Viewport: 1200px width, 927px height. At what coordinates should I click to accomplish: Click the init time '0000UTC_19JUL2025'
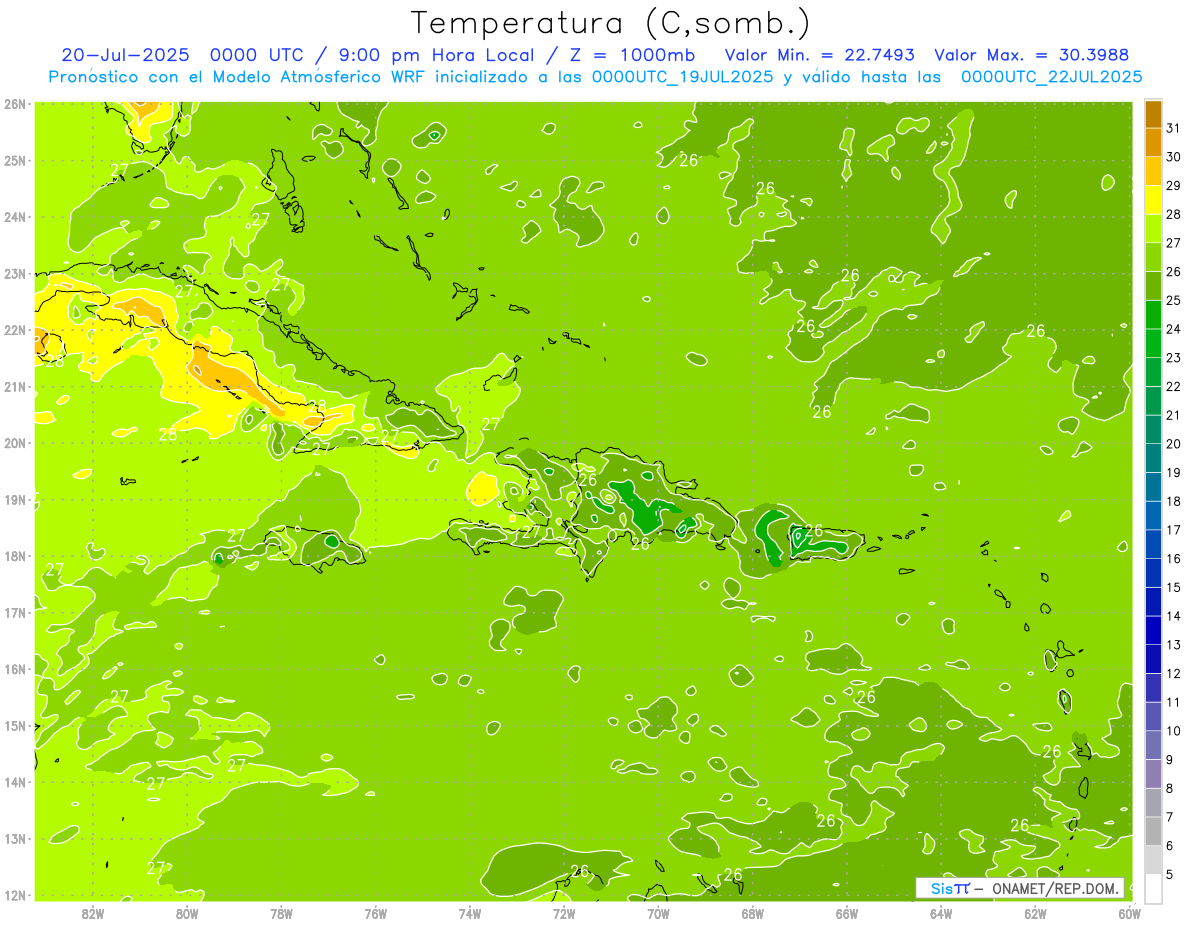click(683, 77)
